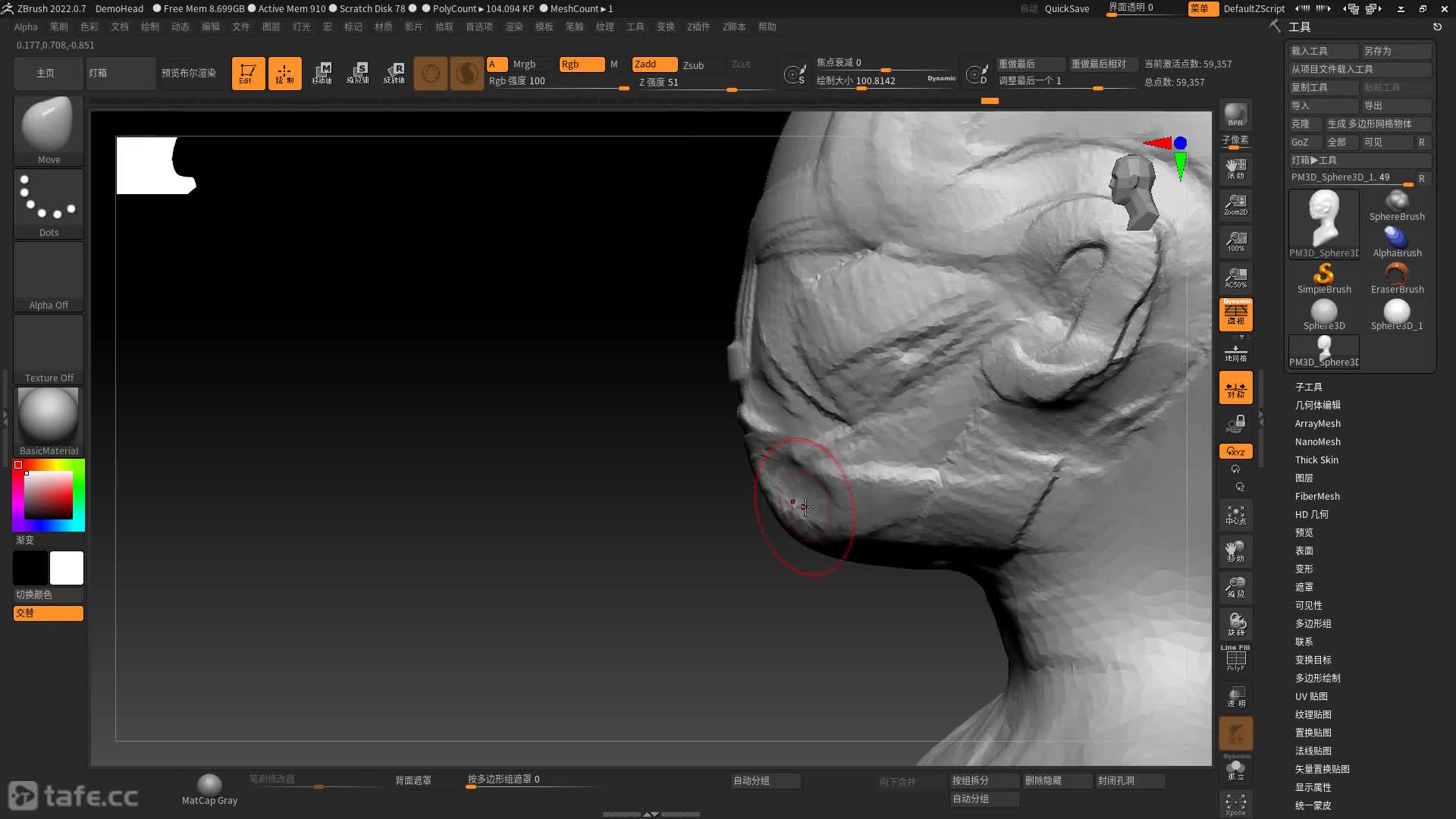Viewport: 1456px width, 819px height.
Task: Open the Alpha menu
Action: (x=26, y=27)
